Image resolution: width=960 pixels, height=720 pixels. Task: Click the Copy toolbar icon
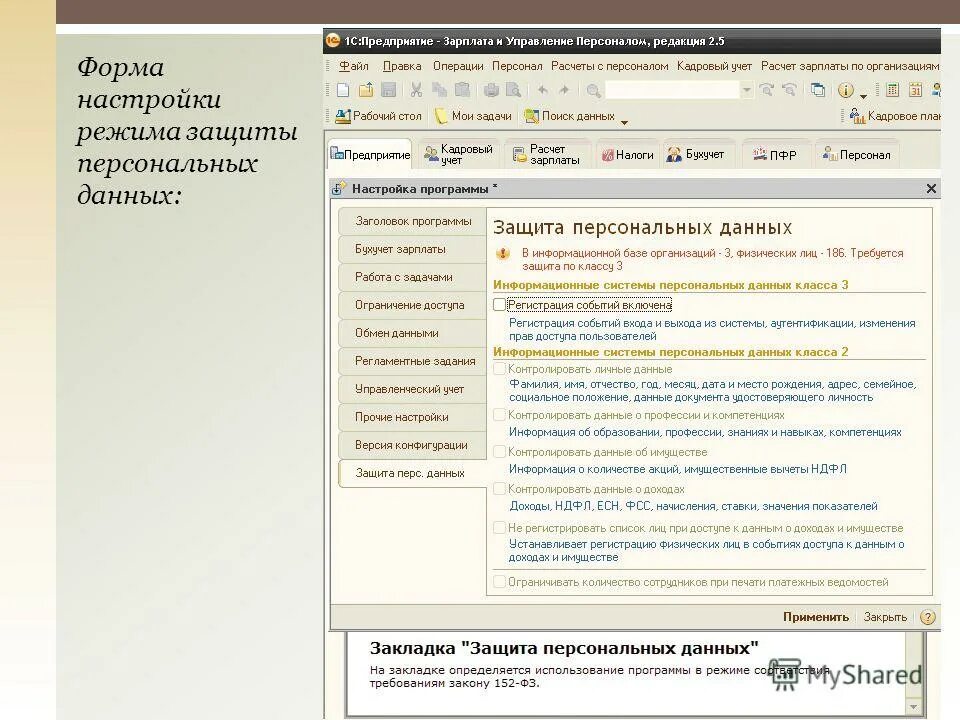[439, 91]
